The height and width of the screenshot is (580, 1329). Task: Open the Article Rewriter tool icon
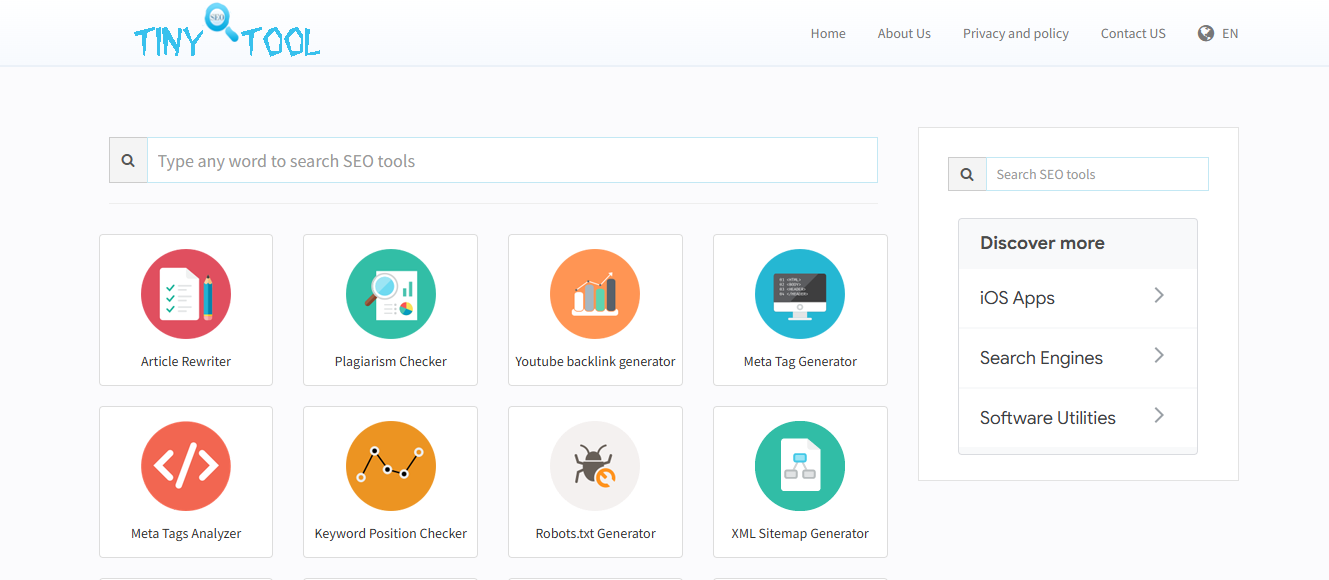186,294
